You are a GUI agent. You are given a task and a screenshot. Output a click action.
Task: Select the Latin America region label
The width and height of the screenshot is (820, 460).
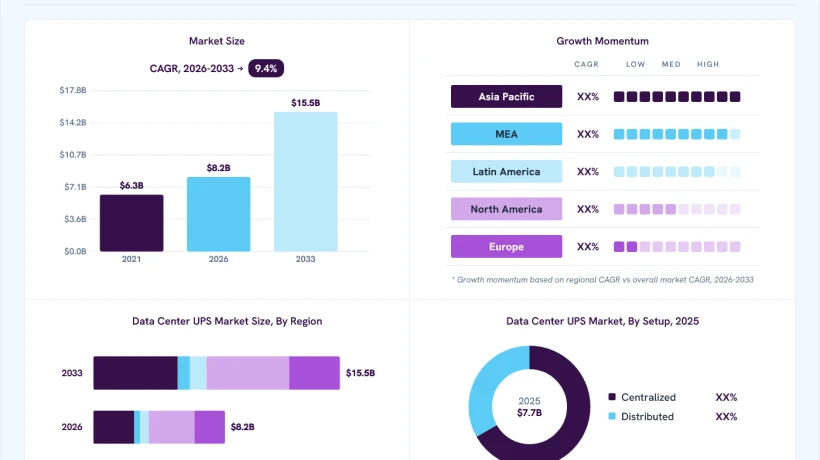pyautogui.click(x=506, y=171)
